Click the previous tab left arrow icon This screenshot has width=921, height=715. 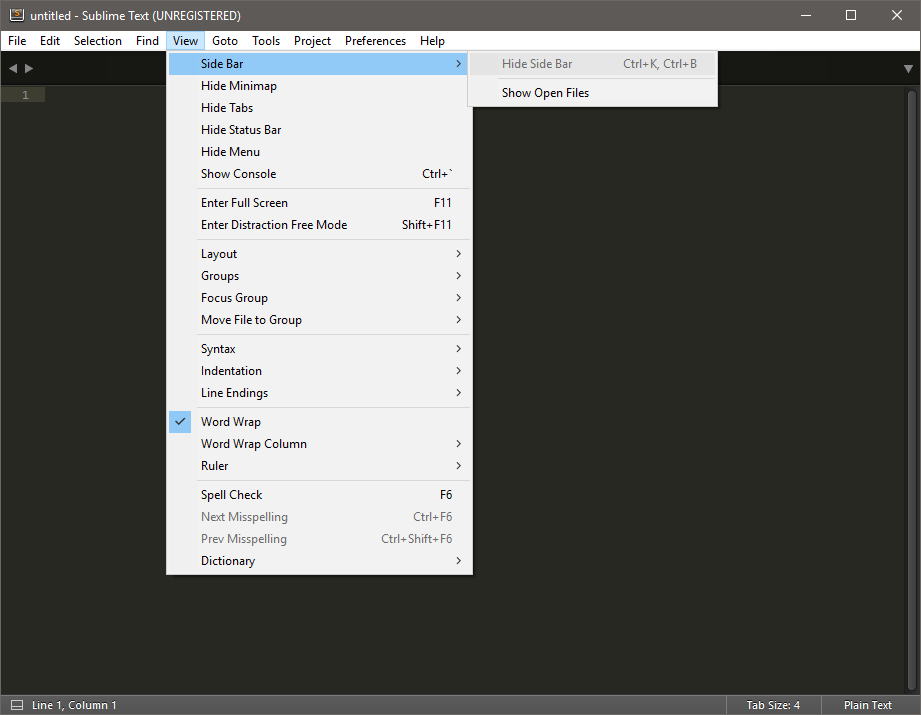point(13,68)
